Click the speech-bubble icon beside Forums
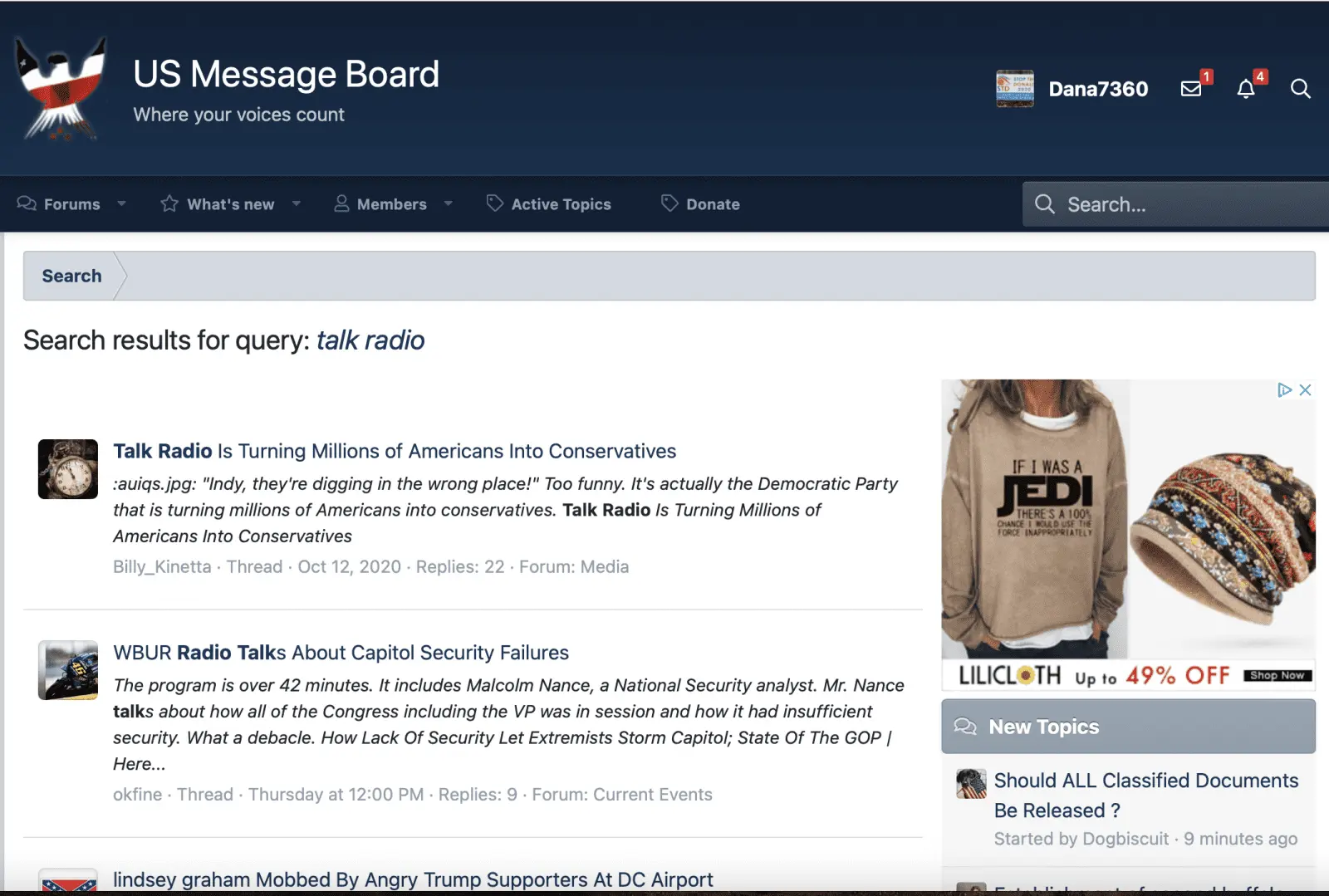Image resolution: width=1329 pixels, height=896 pixels. [26, 203]
